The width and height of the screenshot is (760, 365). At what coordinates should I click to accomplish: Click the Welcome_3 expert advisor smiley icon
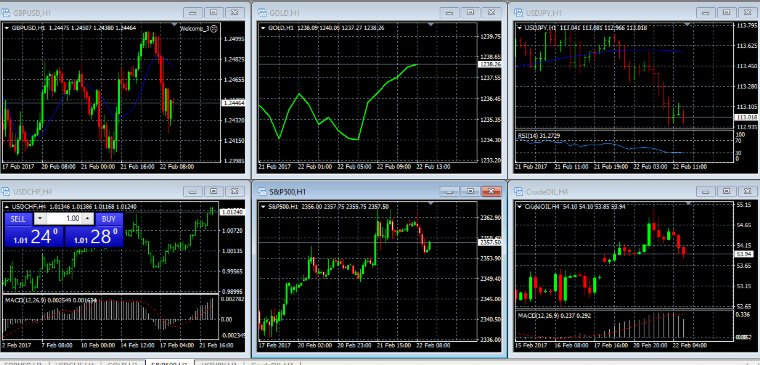click(x=214, y=29)
